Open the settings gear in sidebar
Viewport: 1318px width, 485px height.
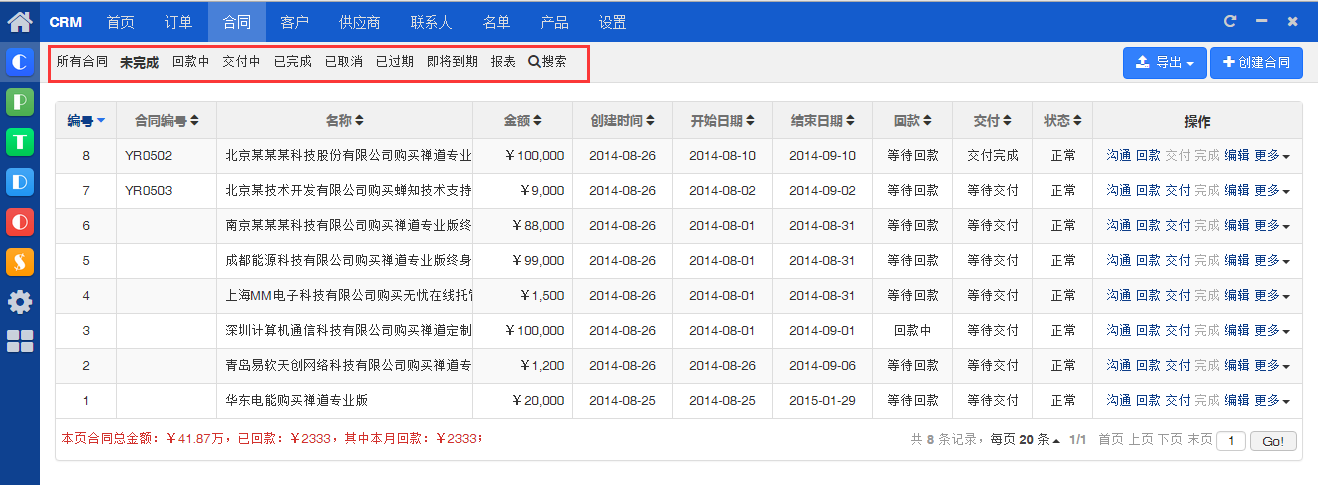coord(20,302)
